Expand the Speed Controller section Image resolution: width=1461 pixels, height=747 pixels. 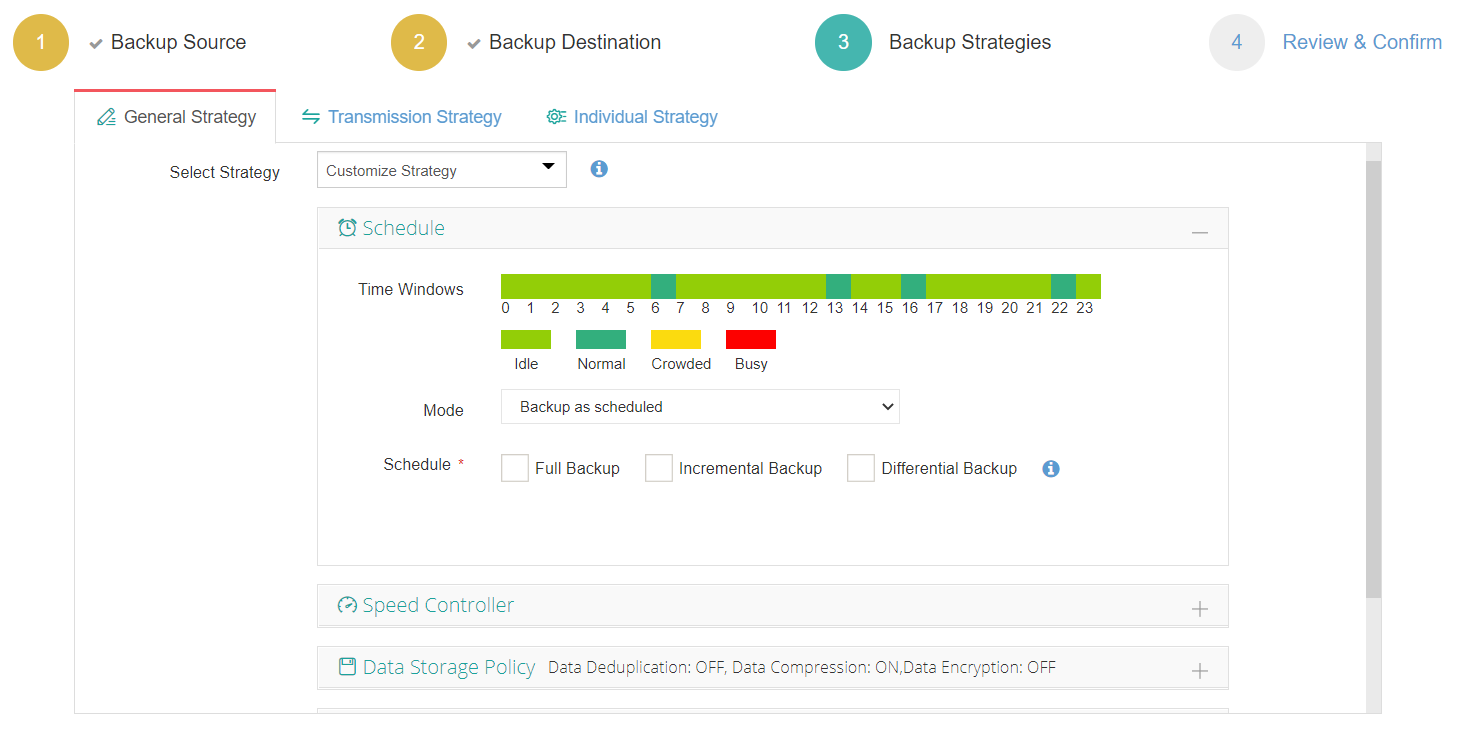[1199, 604]
